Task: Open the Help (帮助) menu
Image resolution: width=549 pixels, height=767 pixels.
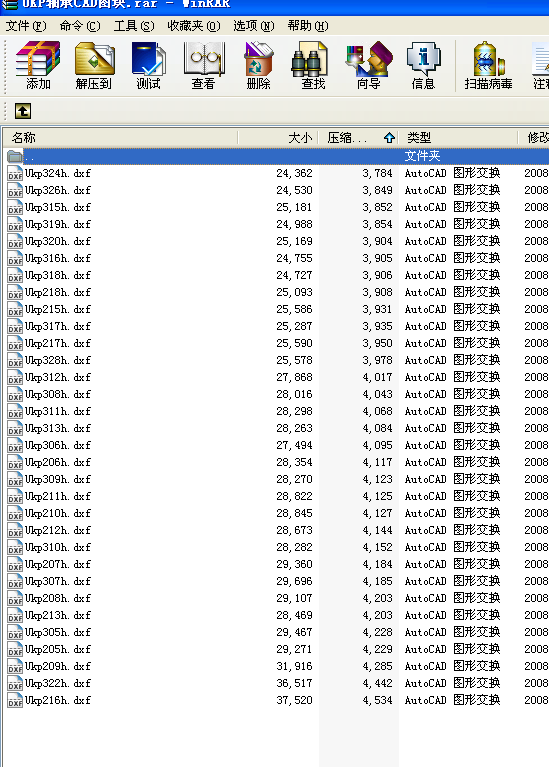Action: point(308,25)
